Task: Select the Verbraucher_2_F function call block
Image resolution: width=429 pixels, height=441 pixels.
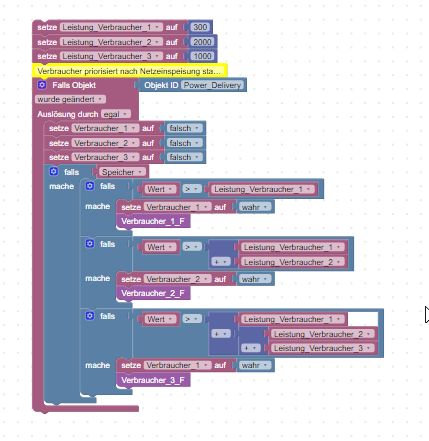Action: (x=153, y=293)
